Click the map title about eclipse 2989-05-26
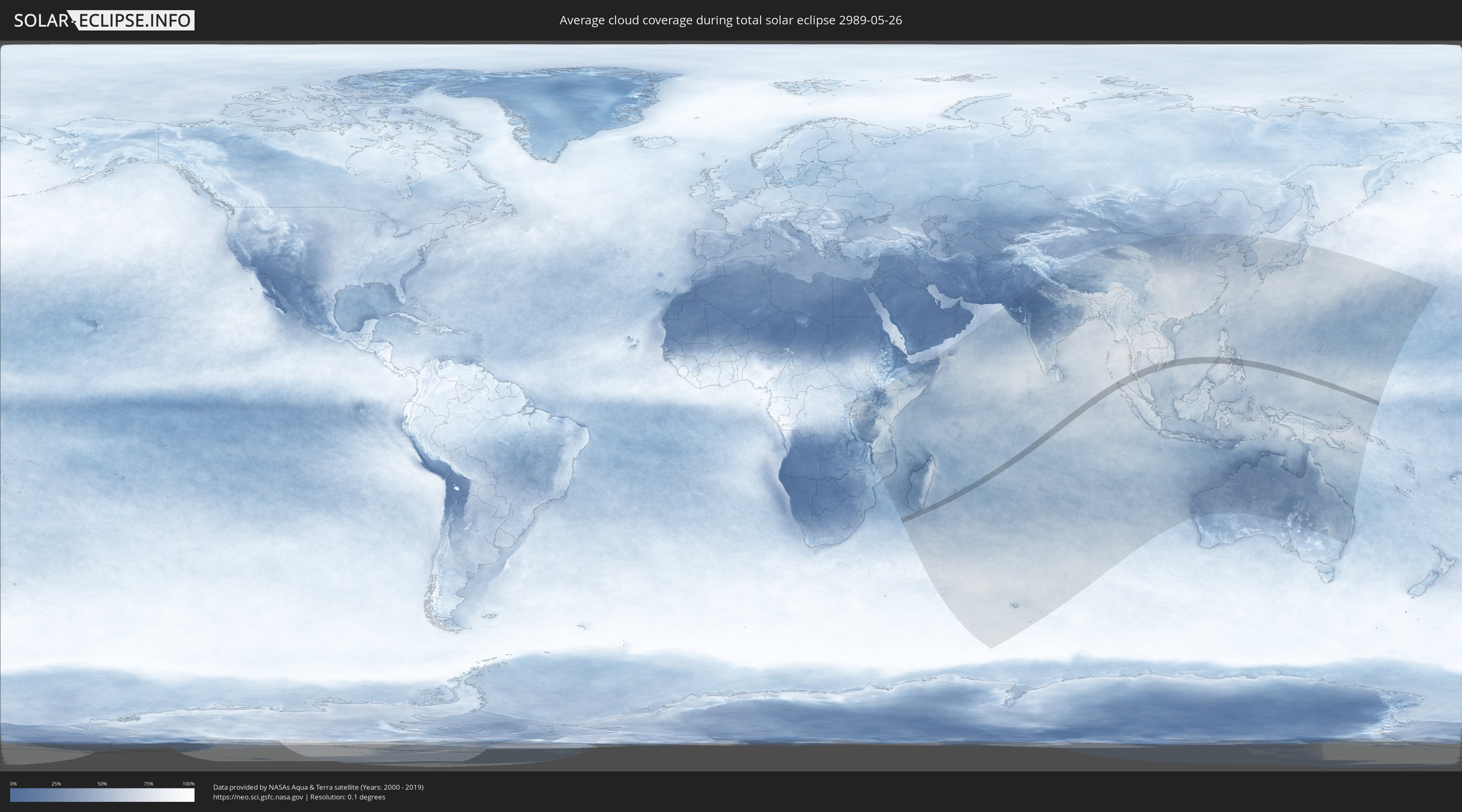1462x812 pixels. 731,20
